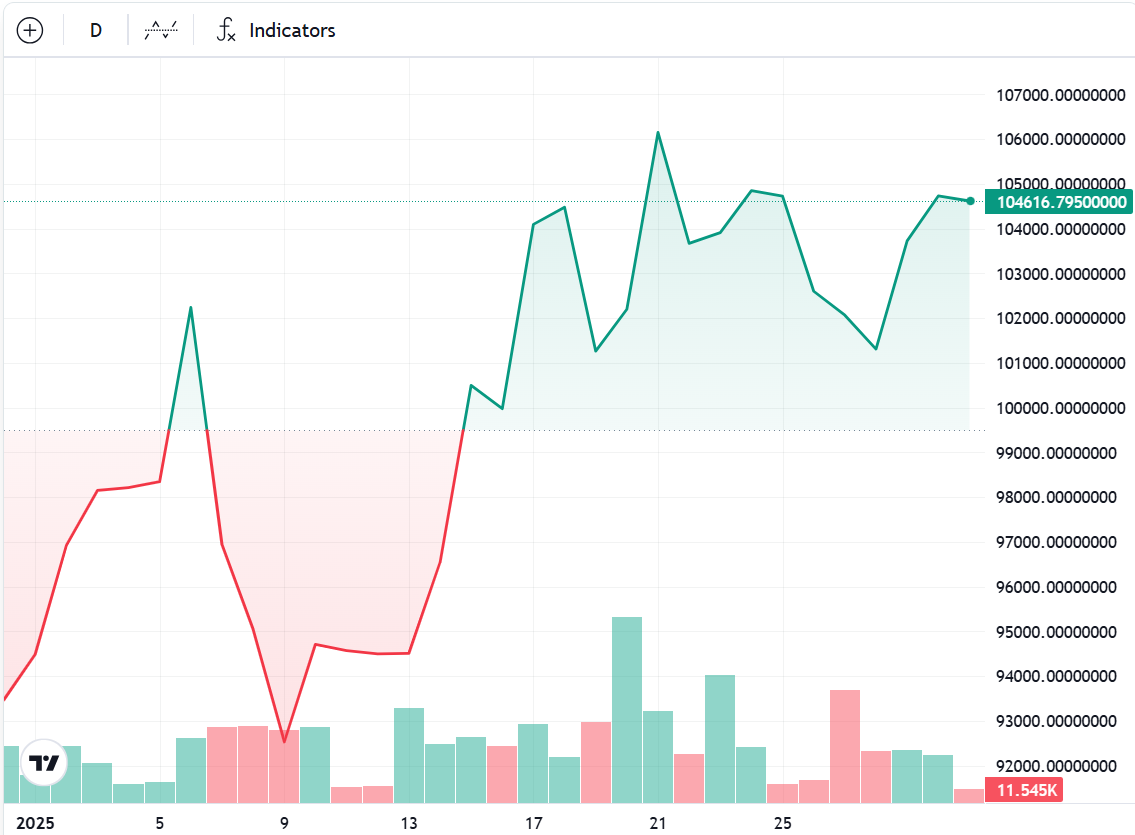1135x835 pixels.
Task: Open the timeframe selector labeled D
Action: [x=95, y=30]
